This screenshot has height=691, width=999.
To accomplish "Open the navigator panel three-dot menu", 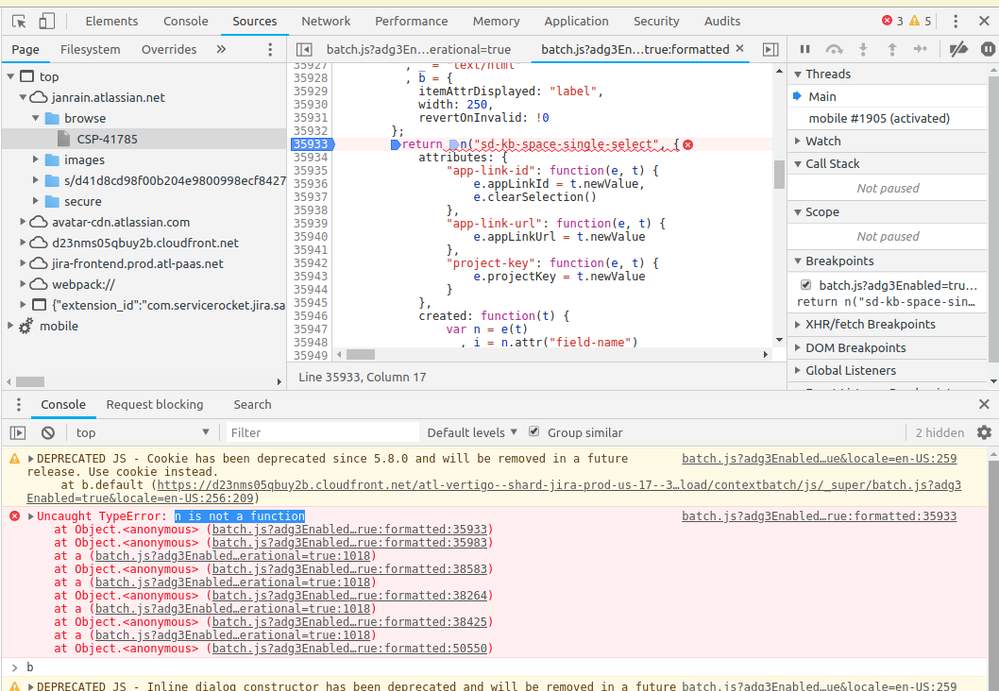I will pyautogui.click(x=270, y=49).
